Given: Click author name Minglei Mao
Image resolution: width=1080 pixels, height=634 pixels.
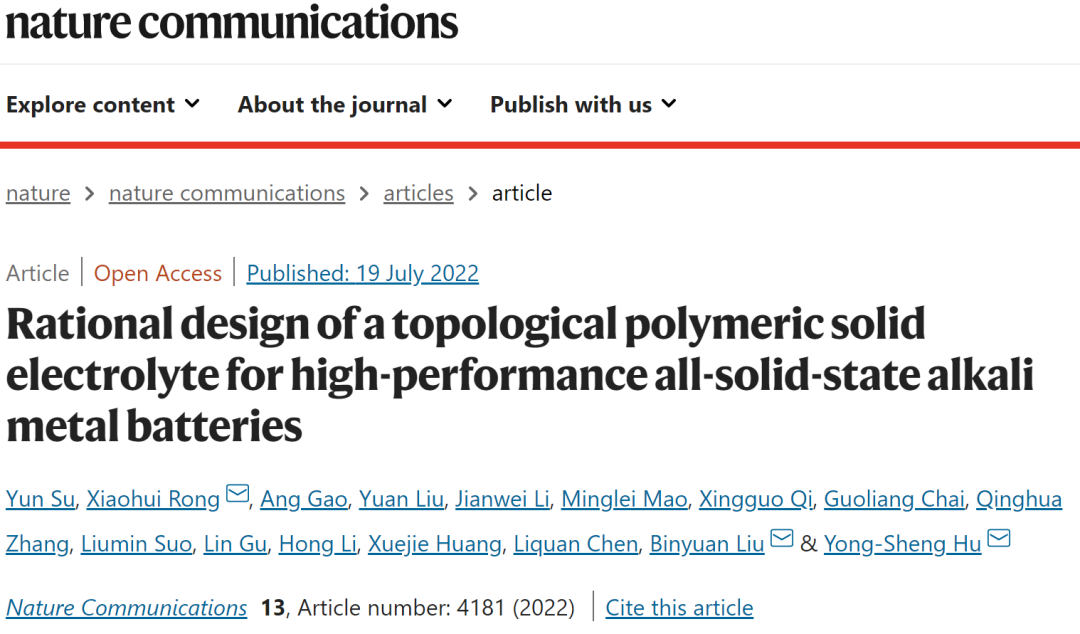Looking at the screenshot, I should tap(624, 499).
